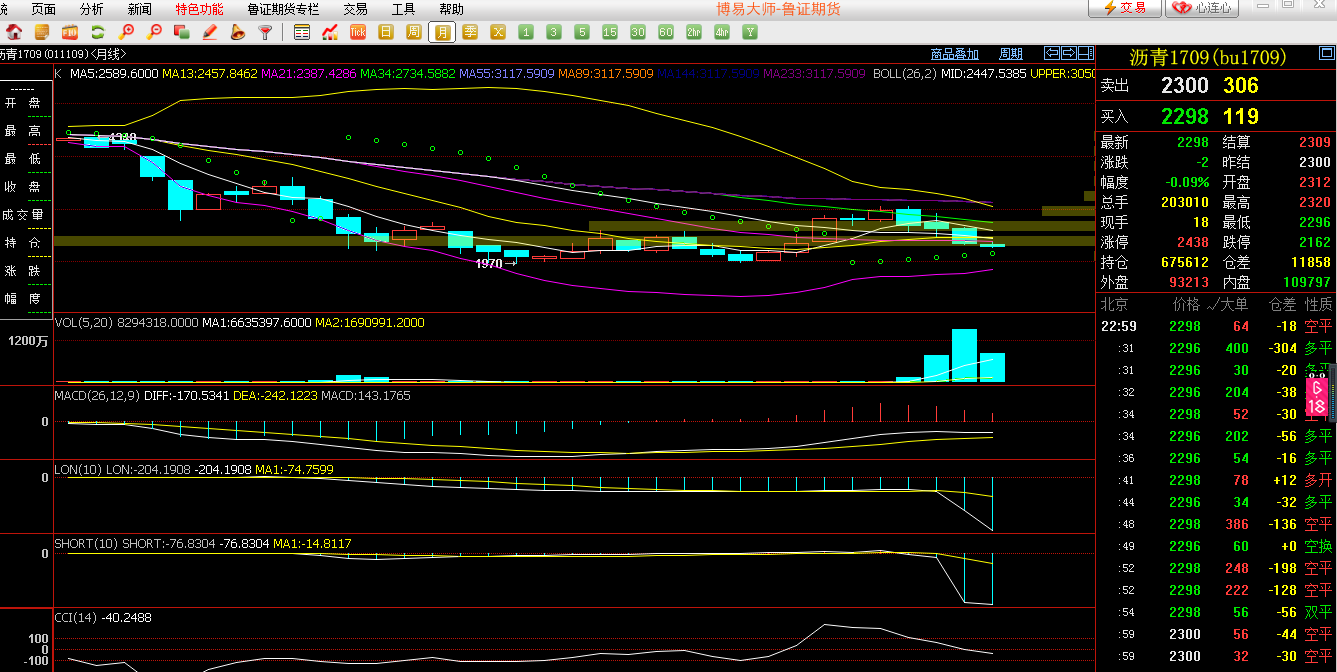Switch to quarterly (季) K-line

[470, 32]
